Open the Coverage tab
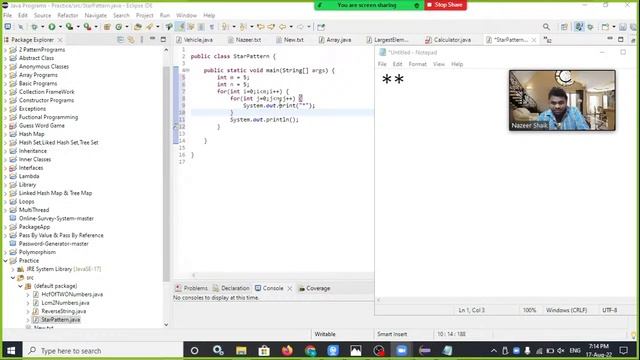Viewport: 640px width, 360px height. (x=314, y=288)
